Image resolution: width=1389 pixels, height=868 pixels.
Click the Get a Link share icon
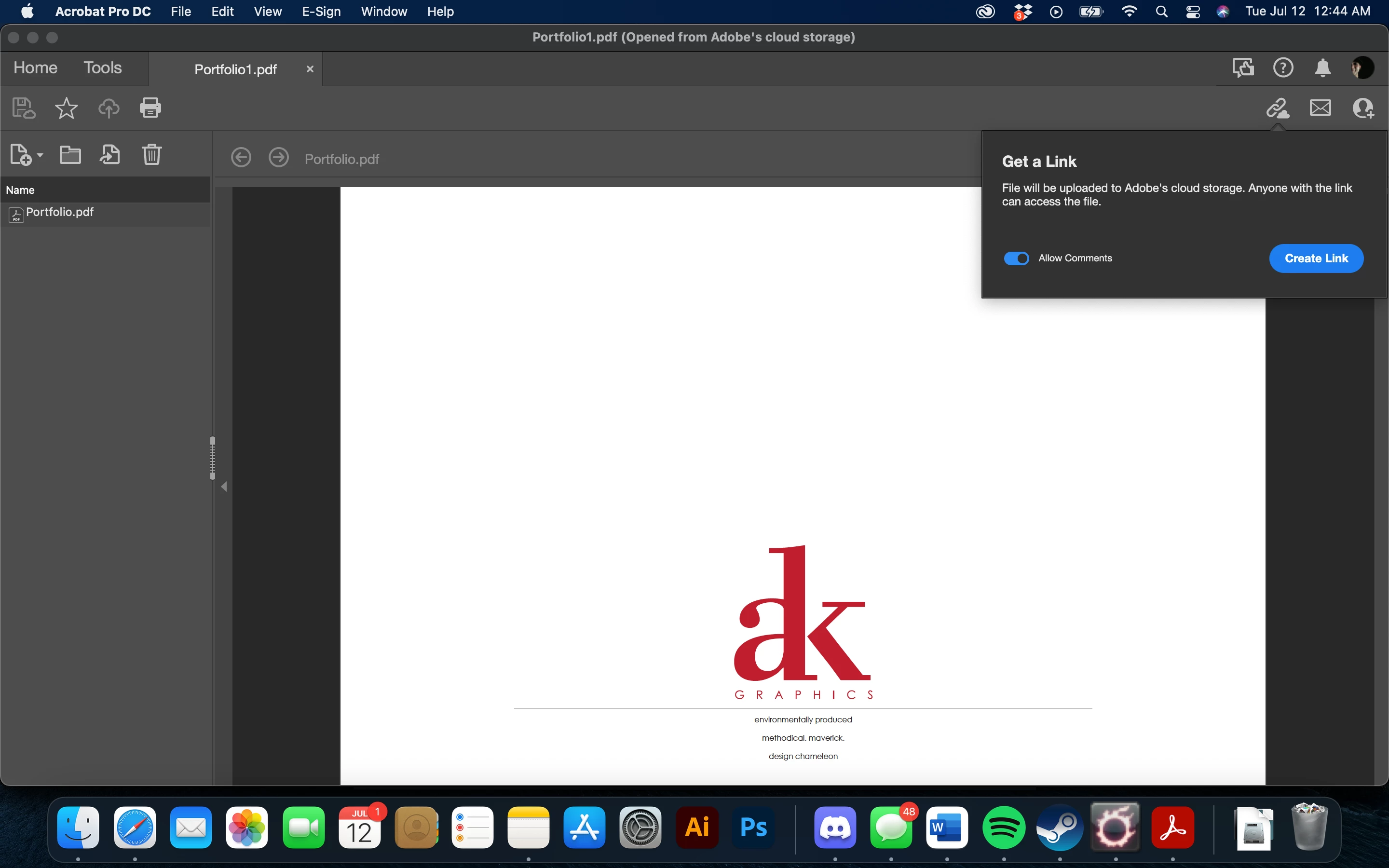point(1278,108)
